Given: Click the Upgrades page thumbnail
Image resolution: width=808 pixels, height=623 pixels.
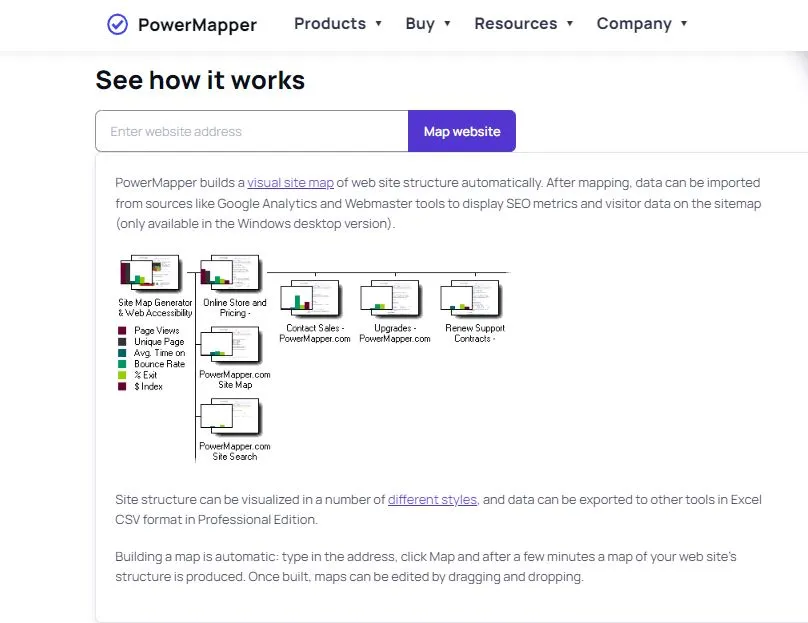Looking at the screenshot, I should [391, 298].
